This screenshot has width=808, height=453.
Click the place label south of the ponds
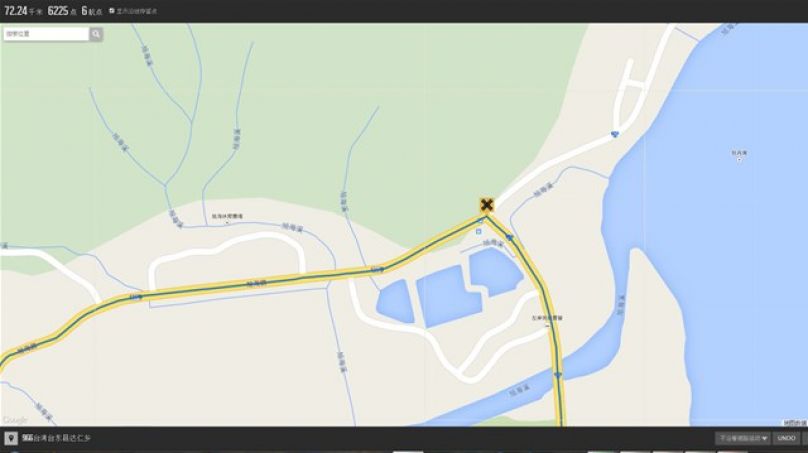547,319
